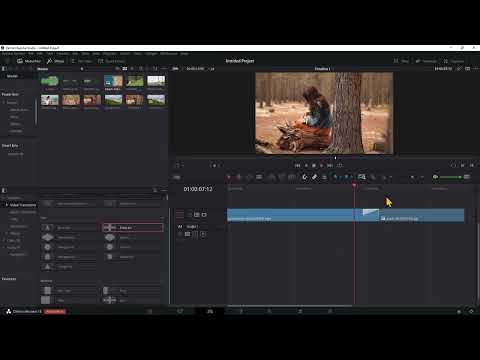Image resolution: width=480 pixels, height=360 pixels.
Task: Open the Mixer panel
Action: click(401, 61)
